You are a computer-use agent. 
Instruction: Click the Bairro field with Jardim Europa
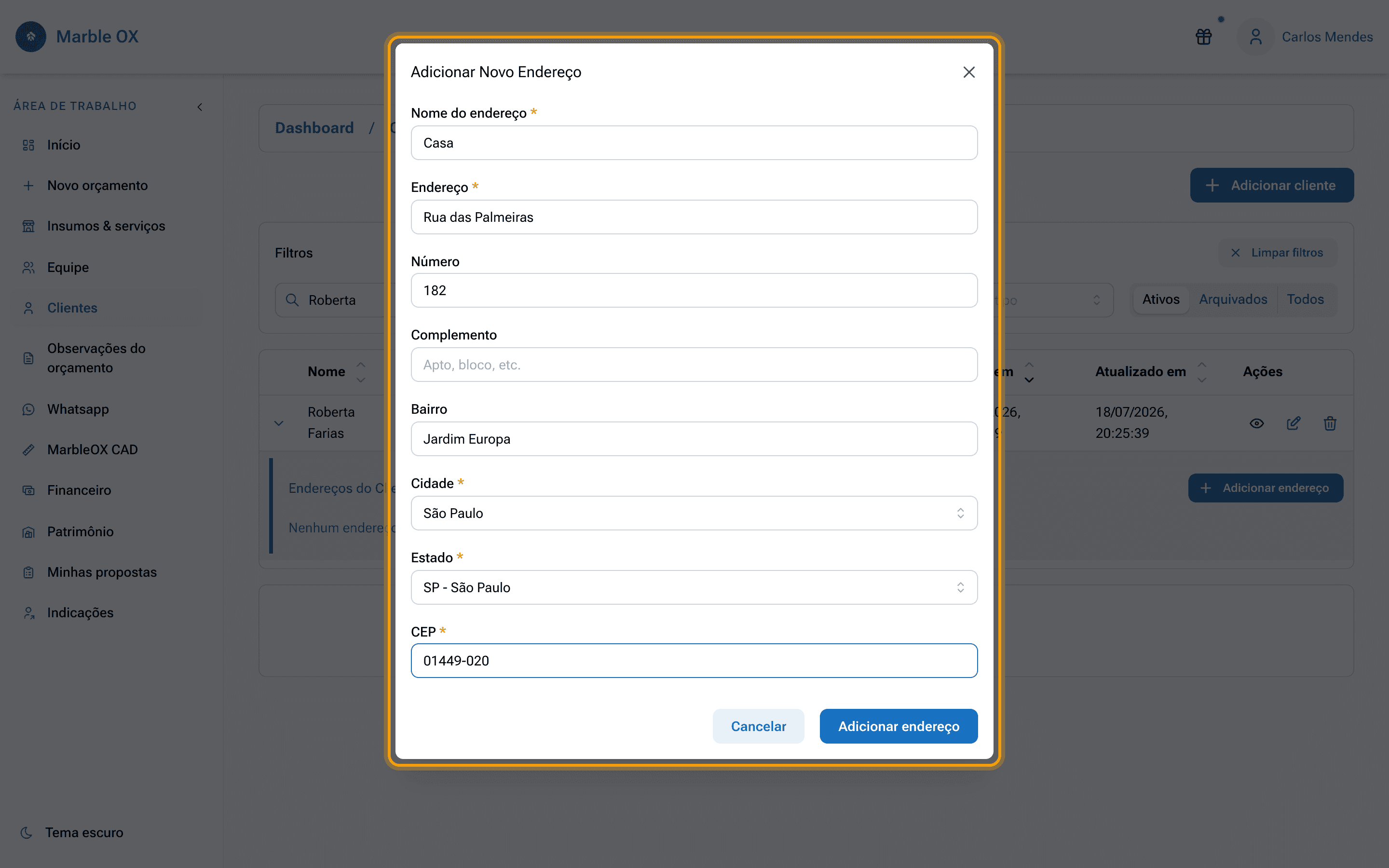pyautogui.click(x=694, y=439)
